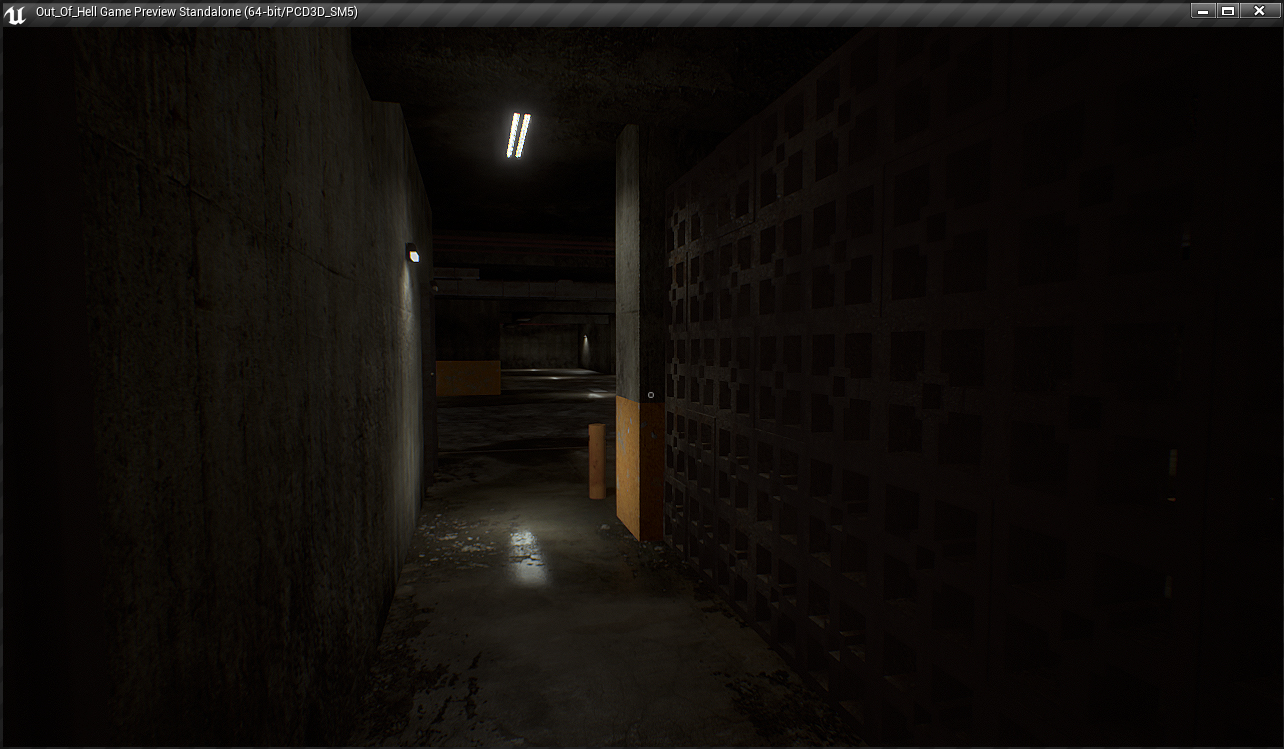This screenshot has height=749, width=1284.
Task: Minimize the Out_Of_Hell game preview window
Action: 1203,11
